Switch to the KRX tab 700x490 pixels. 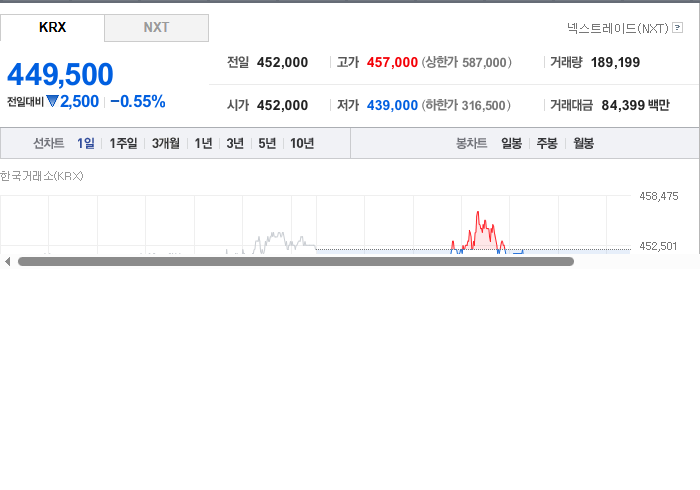click(52, 28)
